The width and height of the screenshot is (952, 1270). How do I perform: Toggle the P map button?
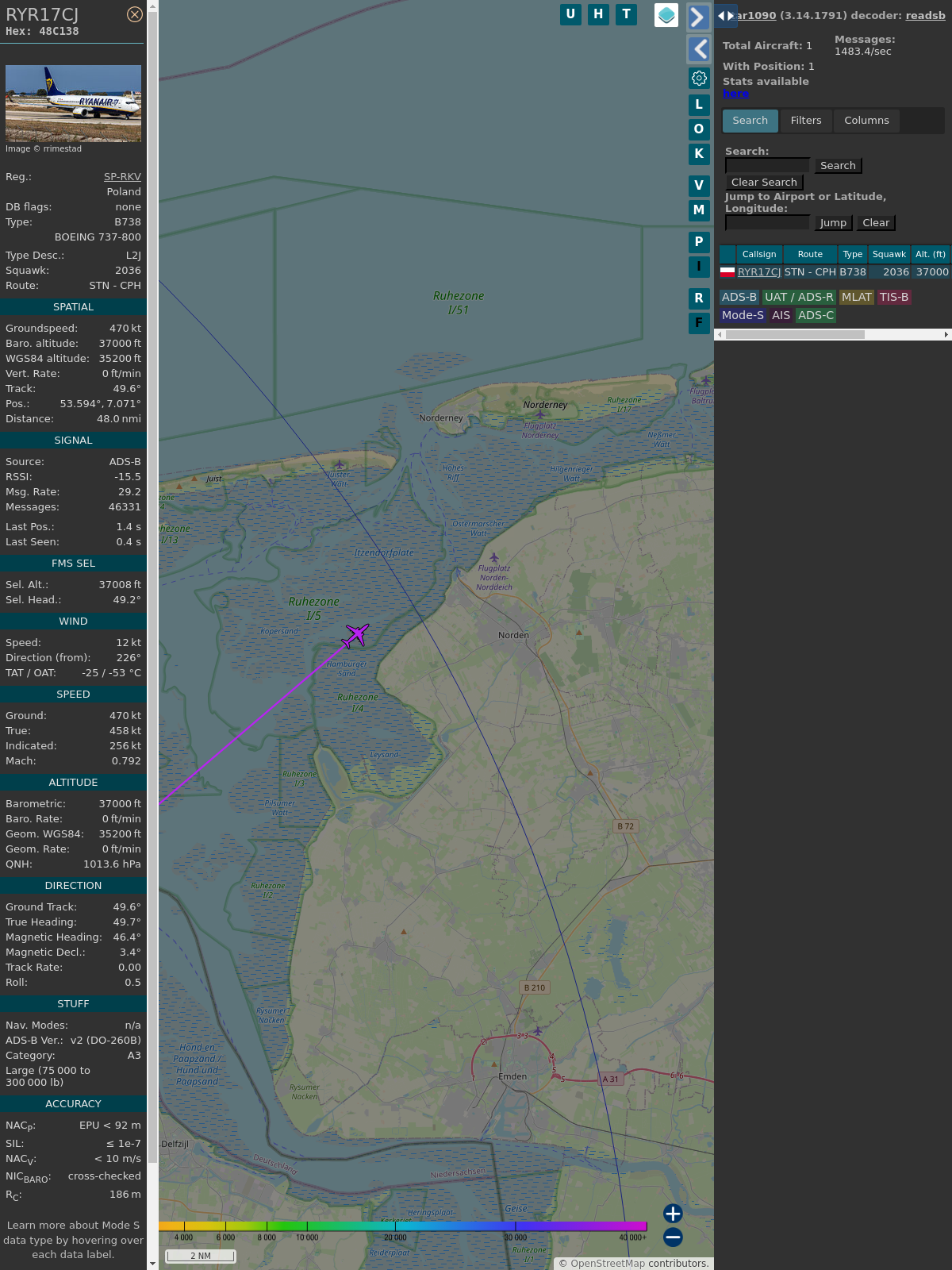699,242
